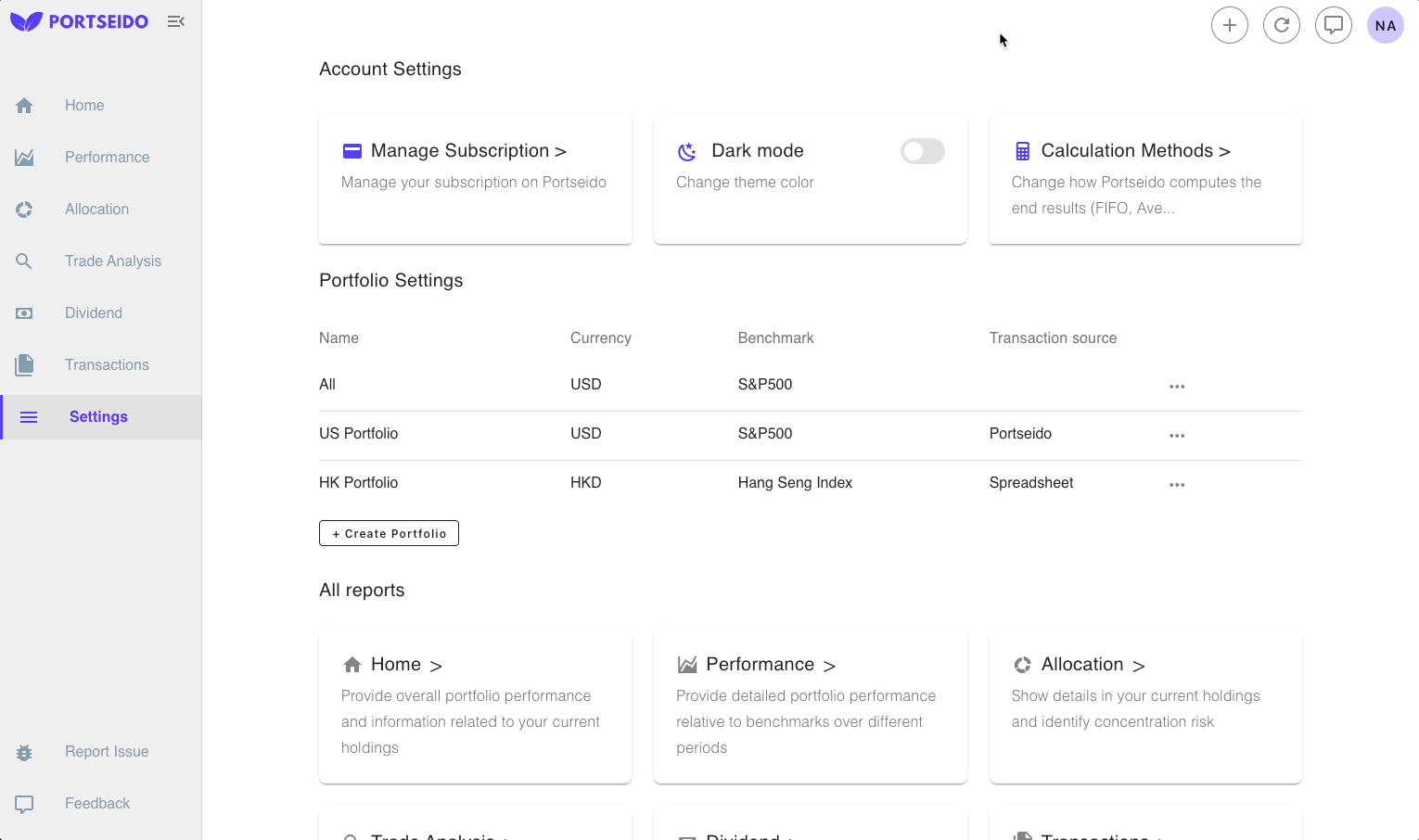Expand Calculation Methods settings
The image size is (1419, 840).
click(1133, 150)
